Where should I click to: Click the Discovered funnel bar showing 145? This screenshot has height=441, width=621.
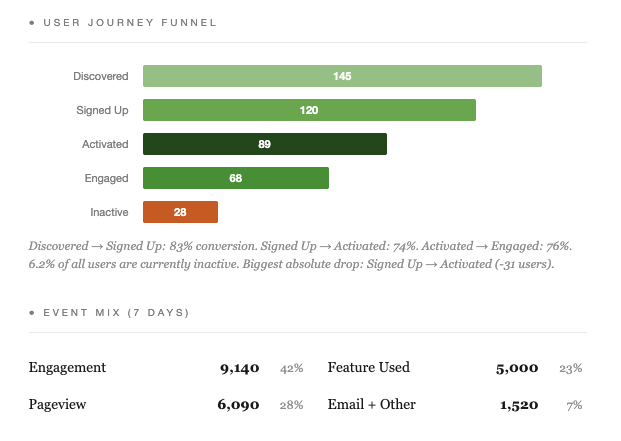coord(342,76)
